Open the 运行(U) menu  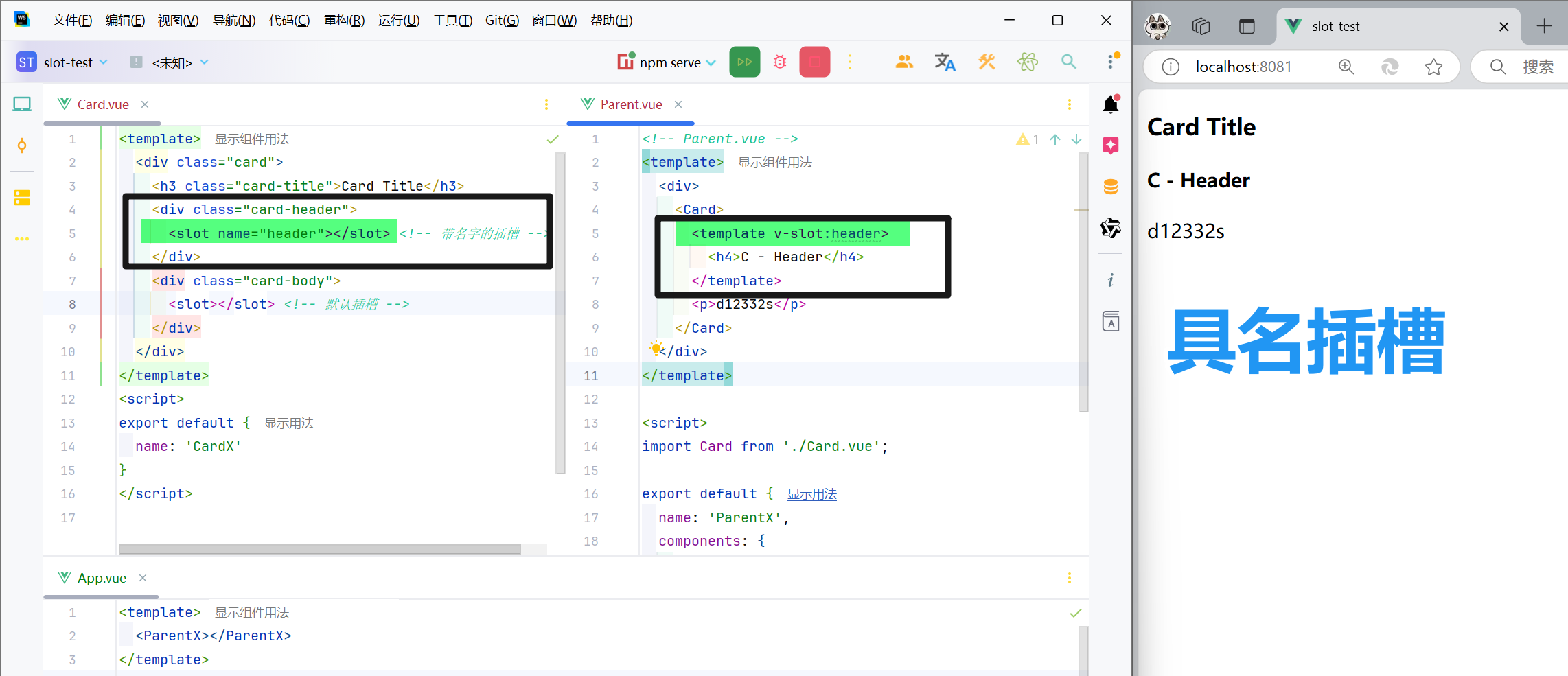398,21
